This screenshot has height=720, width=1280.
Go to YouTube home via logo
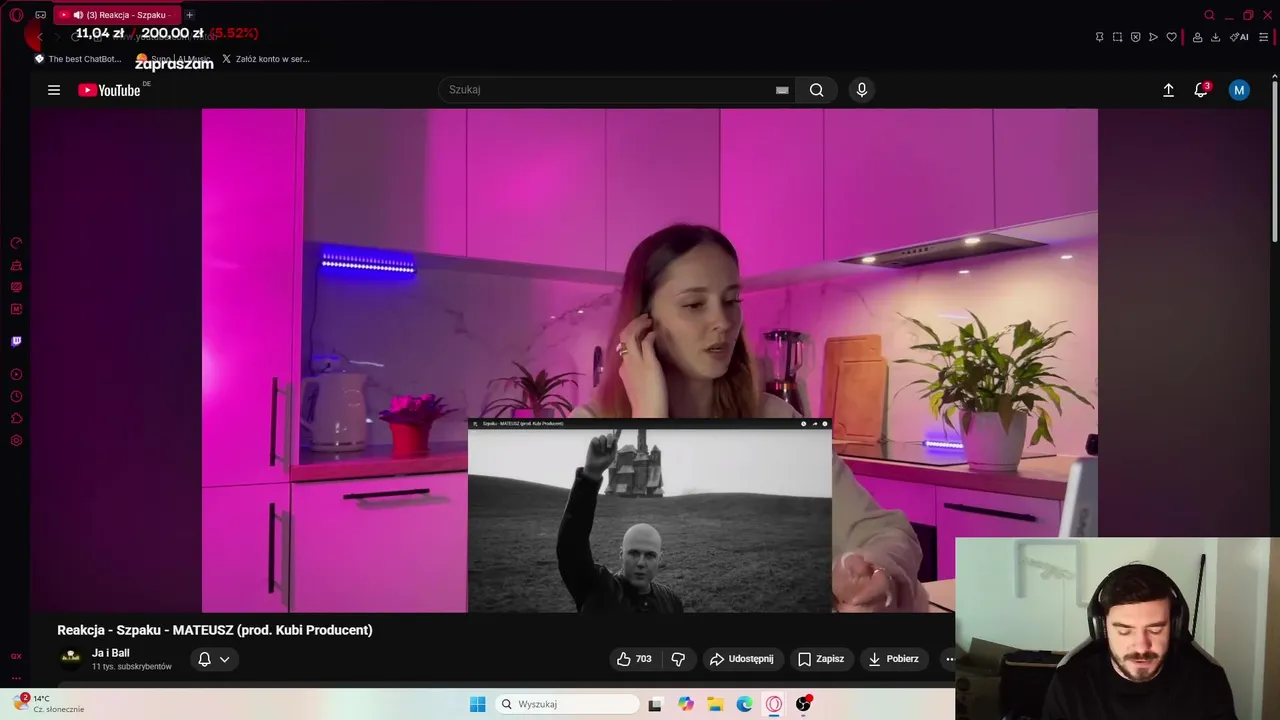pyautogui.click(x=109, y=90)
